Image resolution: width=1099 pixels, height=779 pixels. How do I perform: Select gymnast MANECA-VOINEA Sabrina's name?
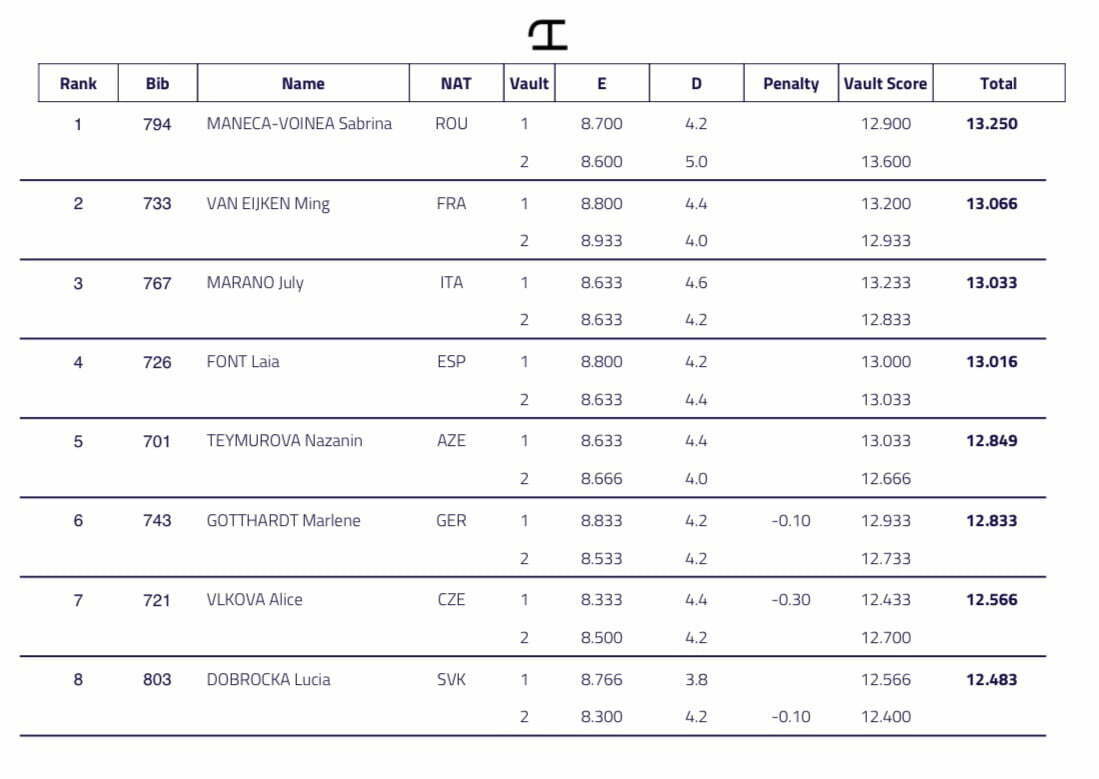(x=299, y=124)
